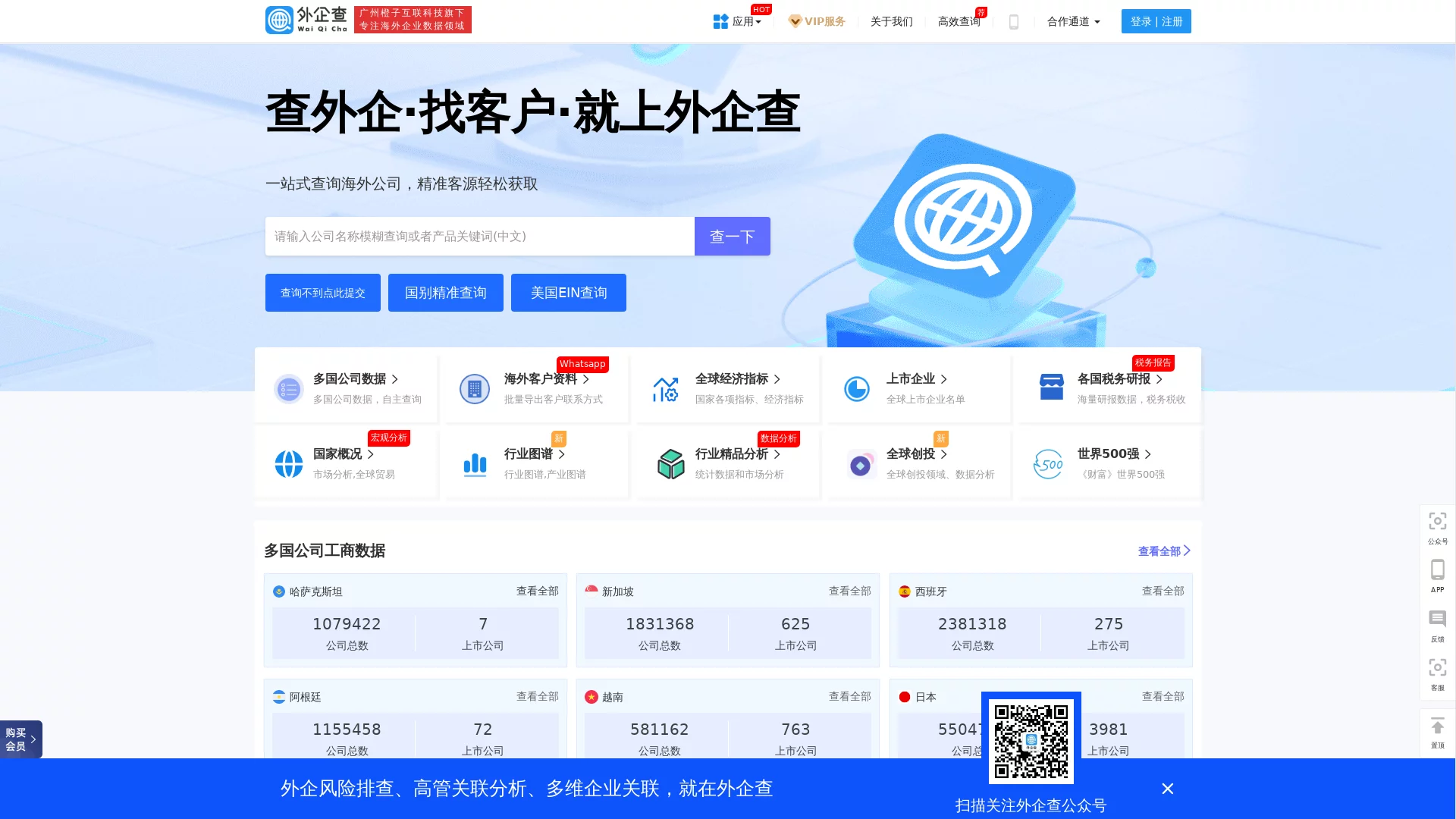Select the 行业图谱 bar chart icon
Image resolution: width=1456 pixels, height=819 pixels.
coord(475,464)
